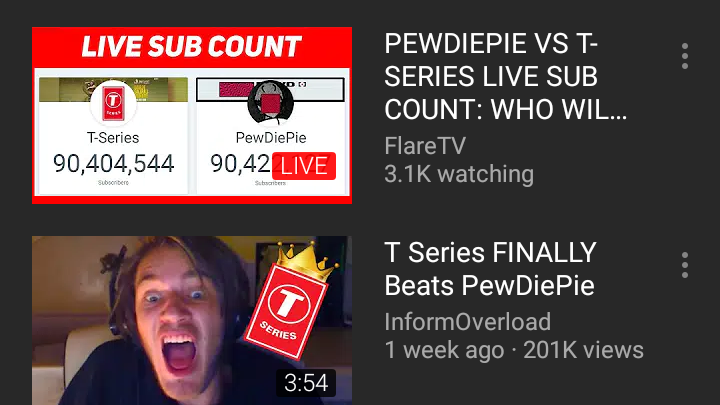Click the LIVE SUB COUNT red banner
Viewport: 720px width, 405px height.
pos(192,47)
